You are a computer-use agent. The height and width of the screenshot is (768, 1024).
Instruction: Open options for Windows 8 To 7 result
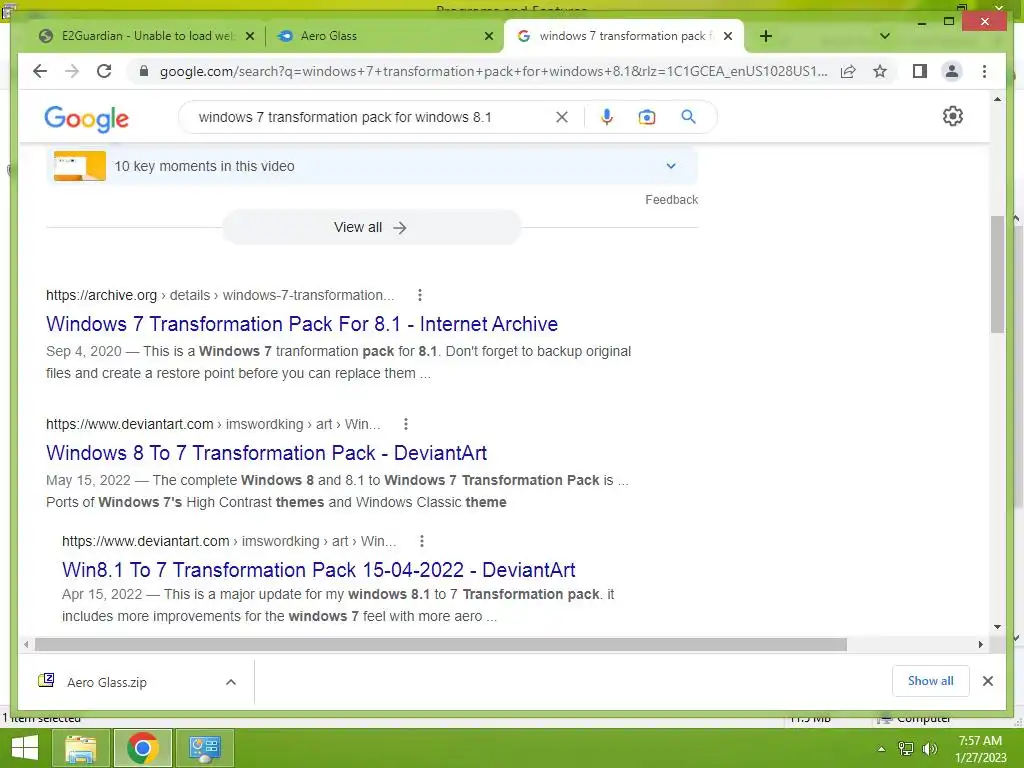[x=406, y=424]
